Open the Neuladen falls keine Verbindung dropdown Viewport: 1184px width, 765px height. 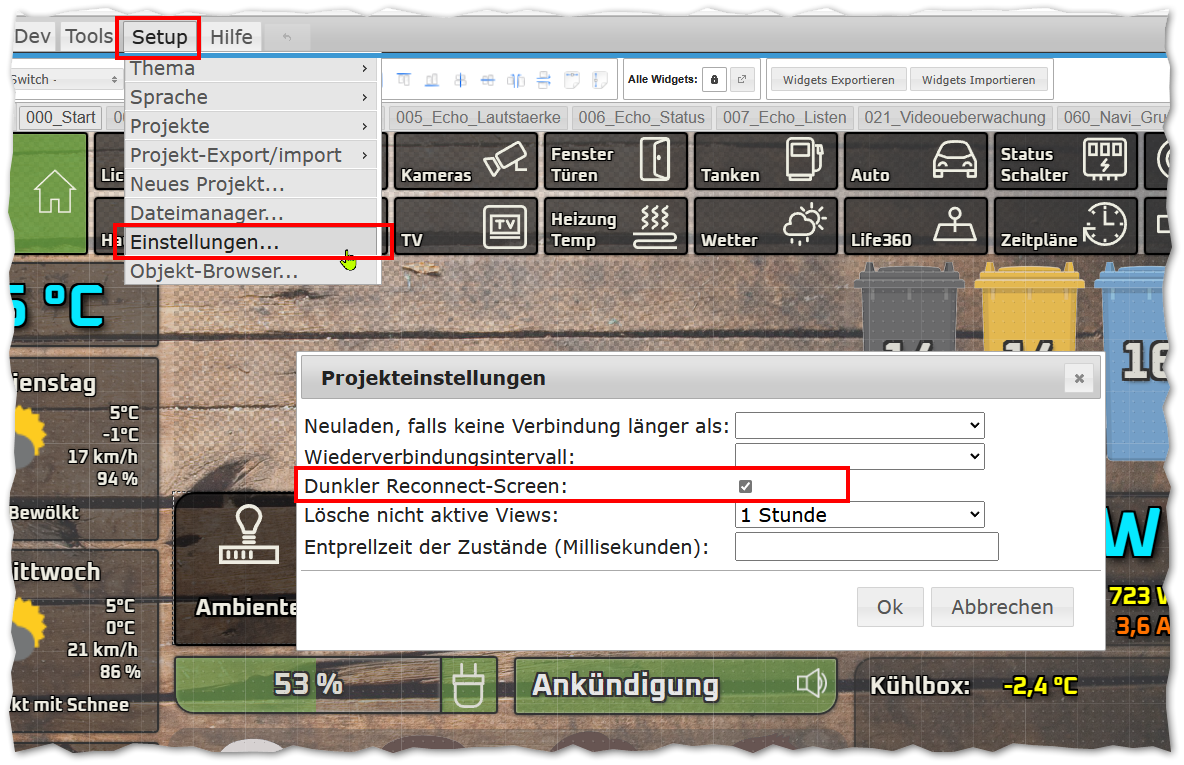859,426
